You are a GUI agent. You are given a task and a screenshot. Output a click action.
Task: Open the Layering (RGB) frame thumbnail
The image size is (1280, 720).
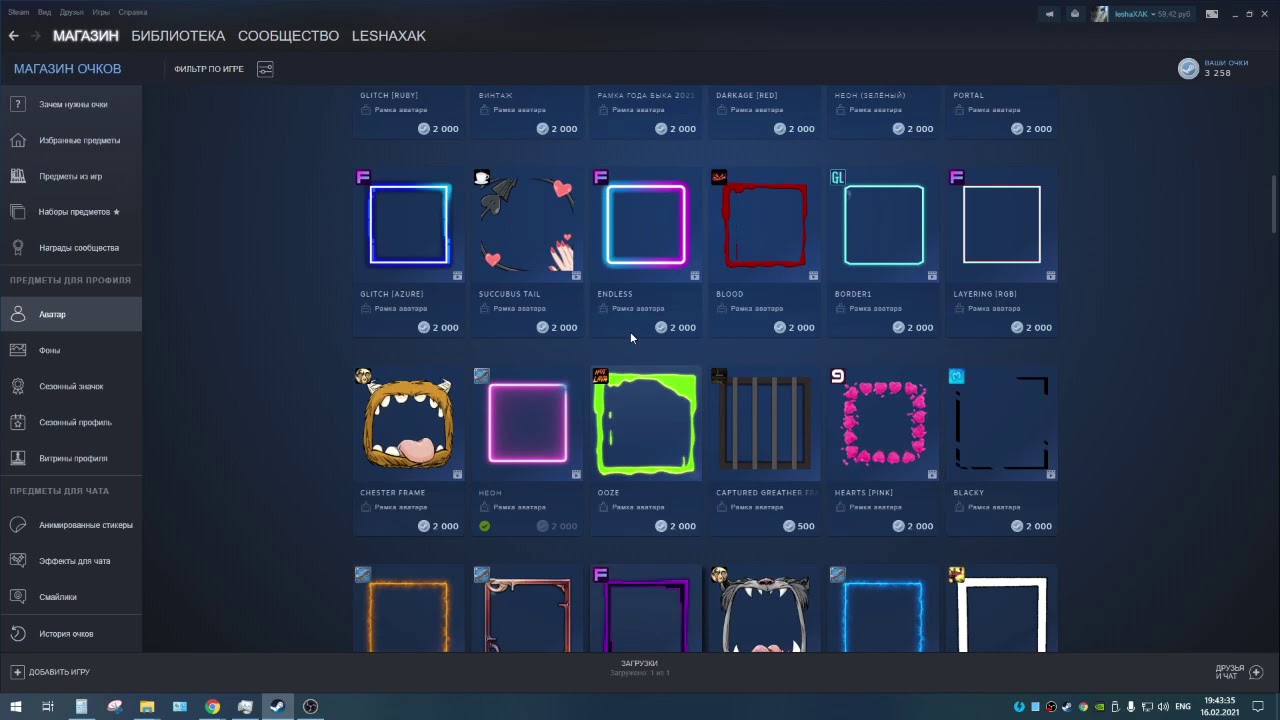(1002, 224)
